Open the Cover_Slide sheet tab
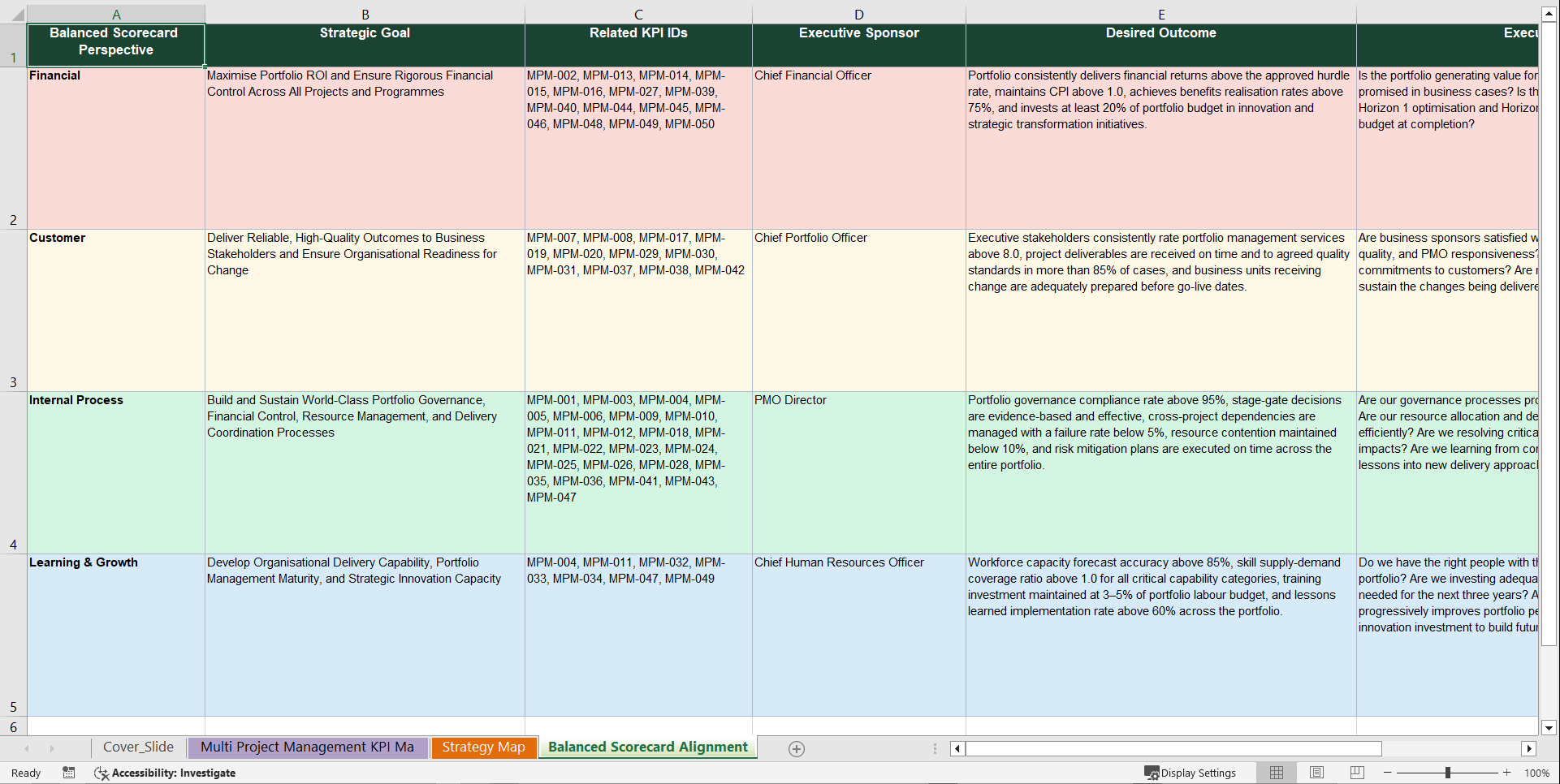Screen dimensions: 1560x784 point(138,747)
